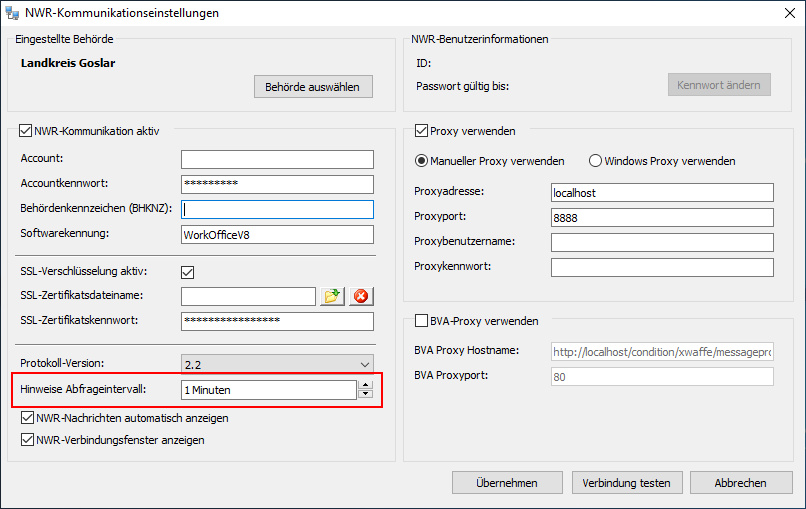Click into the Account input field
Image resolution: width=806 pixels, height=509 pixels.
[x=277, y=159]
